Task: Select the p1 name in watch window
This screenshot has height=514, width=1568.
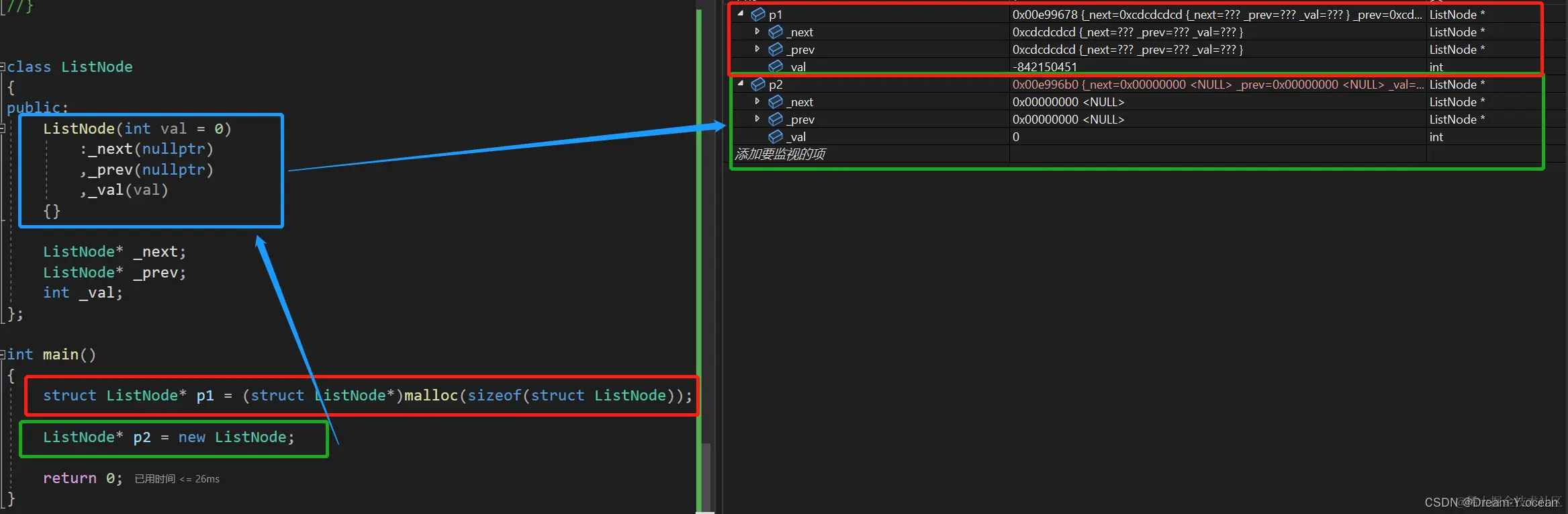Action: (x=776, y=14)
